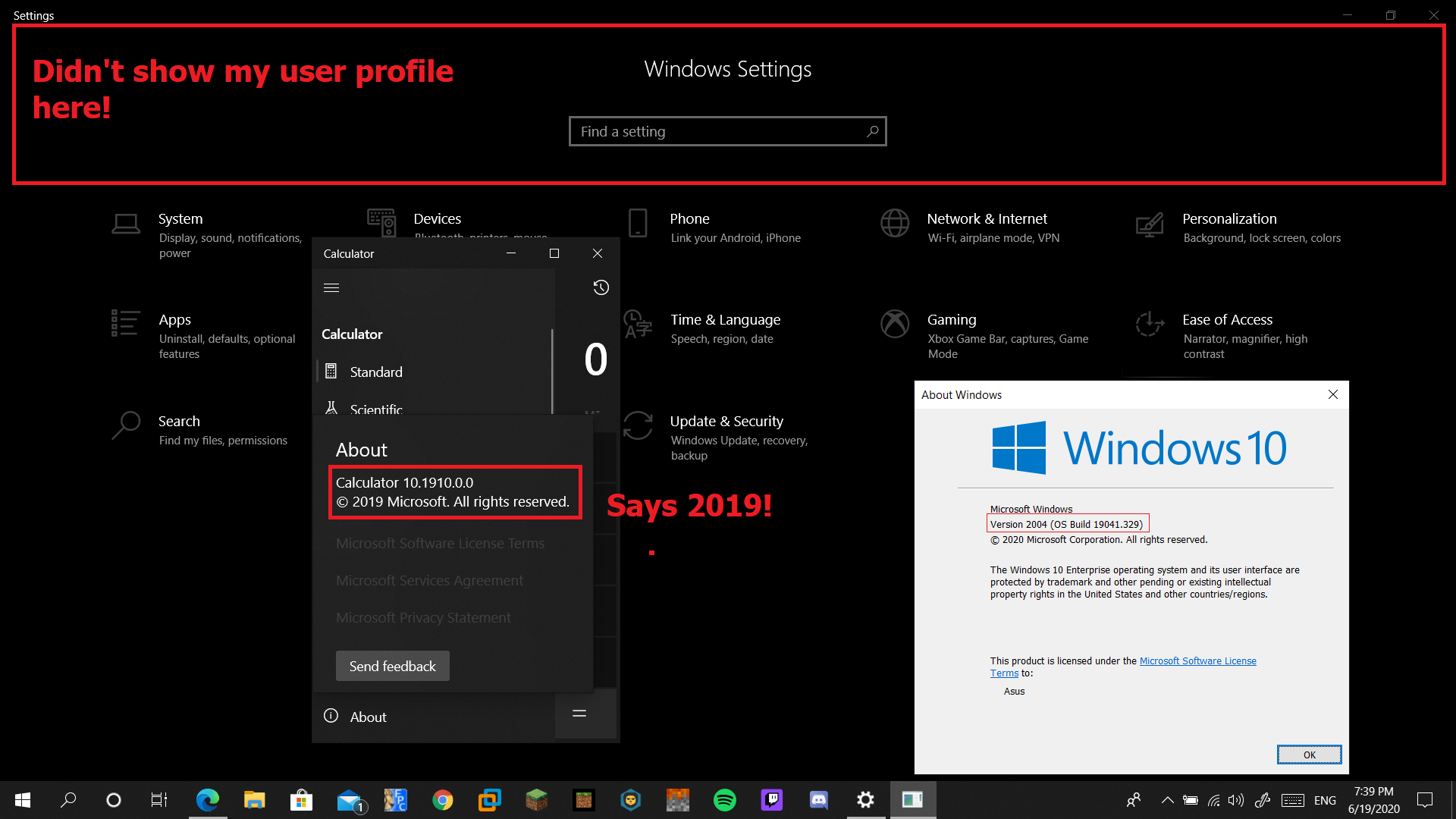Open Gaming settings category
Image resolution: width=1456 pixels, height=819 pixels.
point(985,336)
